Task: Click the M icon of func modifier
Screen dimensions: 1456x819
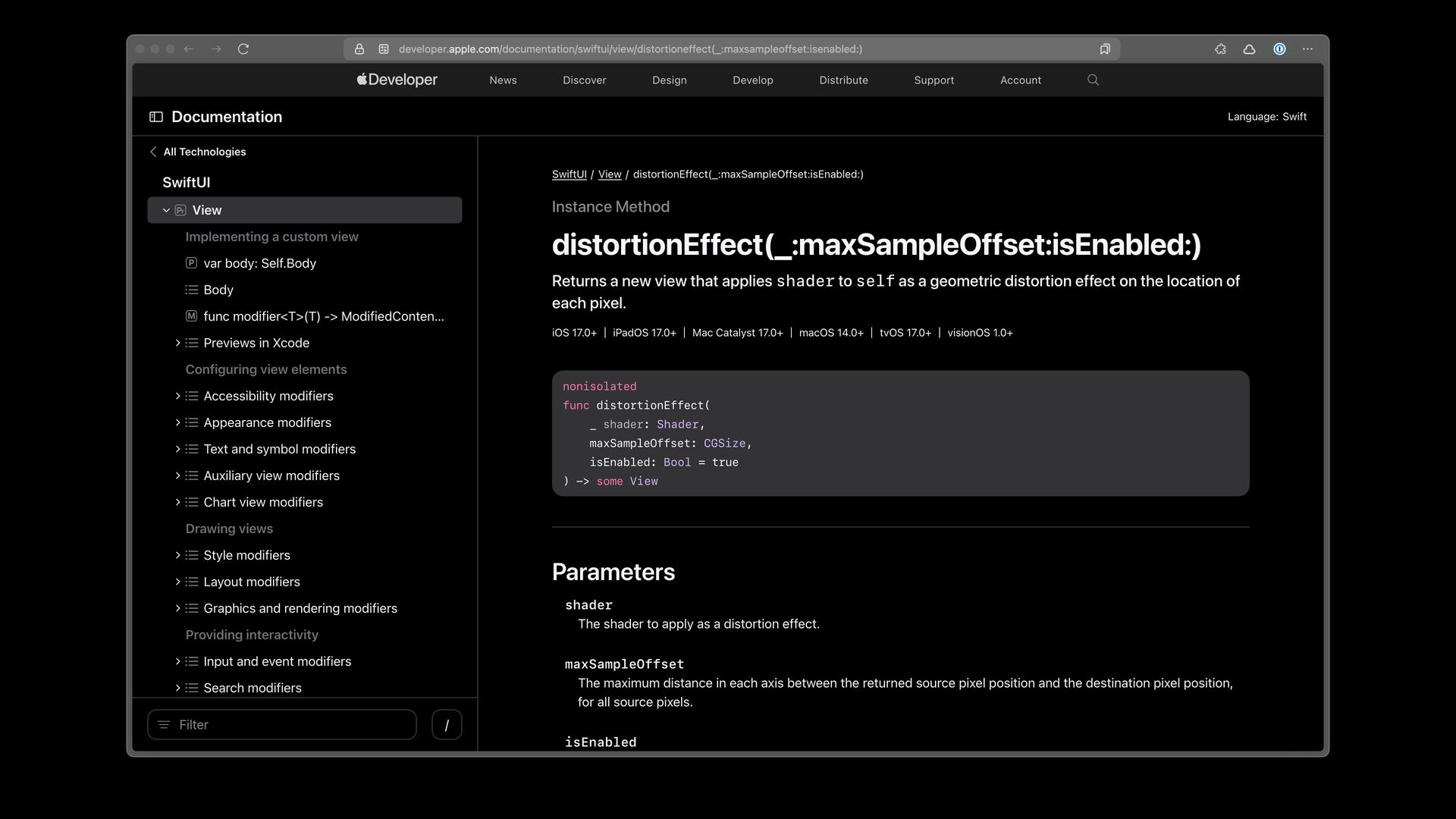Action: (x=191, y=316)
